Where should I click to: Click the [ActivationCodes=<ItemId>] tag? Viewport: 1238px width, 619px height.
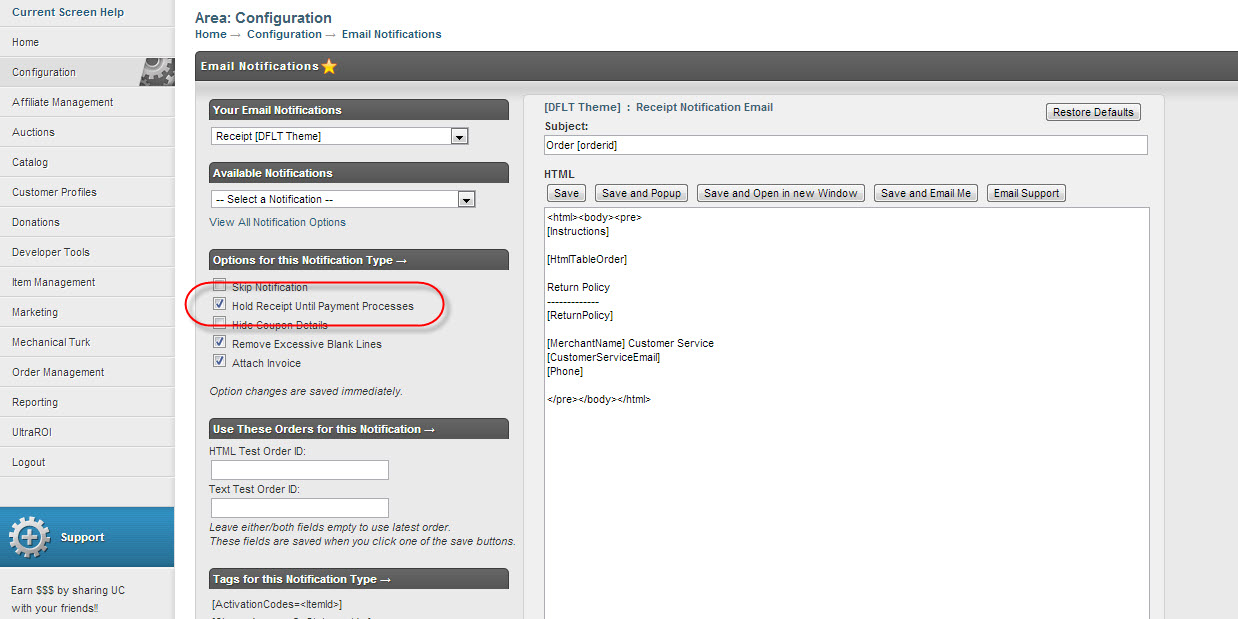[x=277, y=604]
